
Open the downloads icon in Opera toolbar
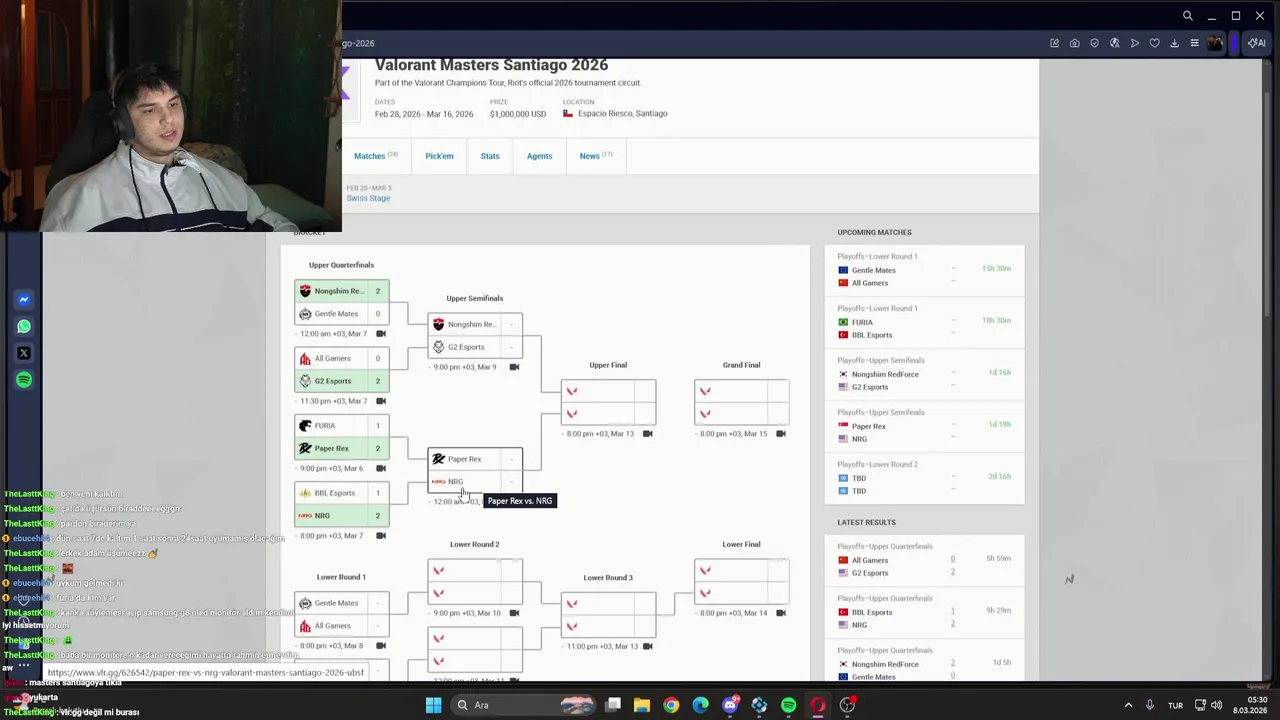pyautogui.click(x=1174, y=43)
